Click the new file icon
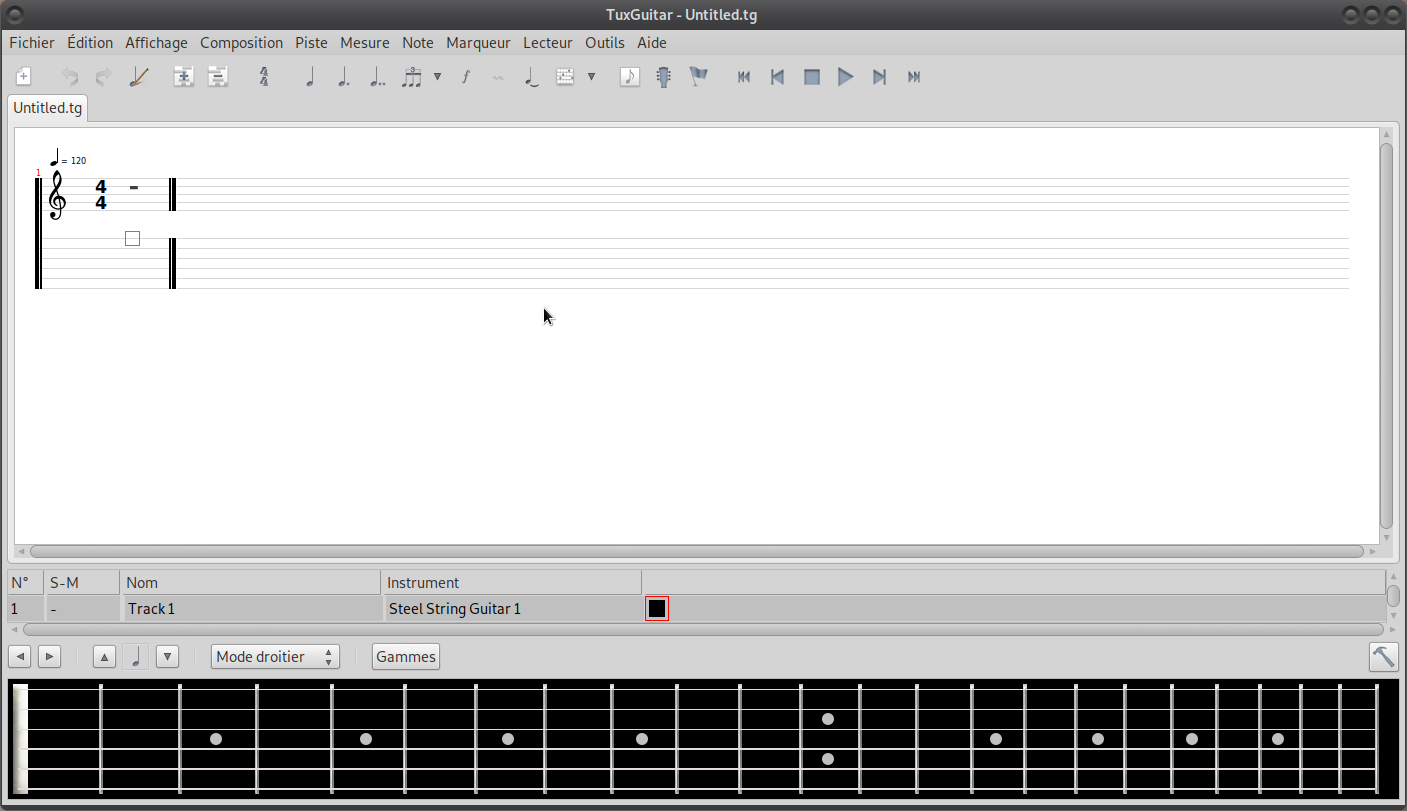The height and width of the screenshot is (811, 1407). pos(24,77)
